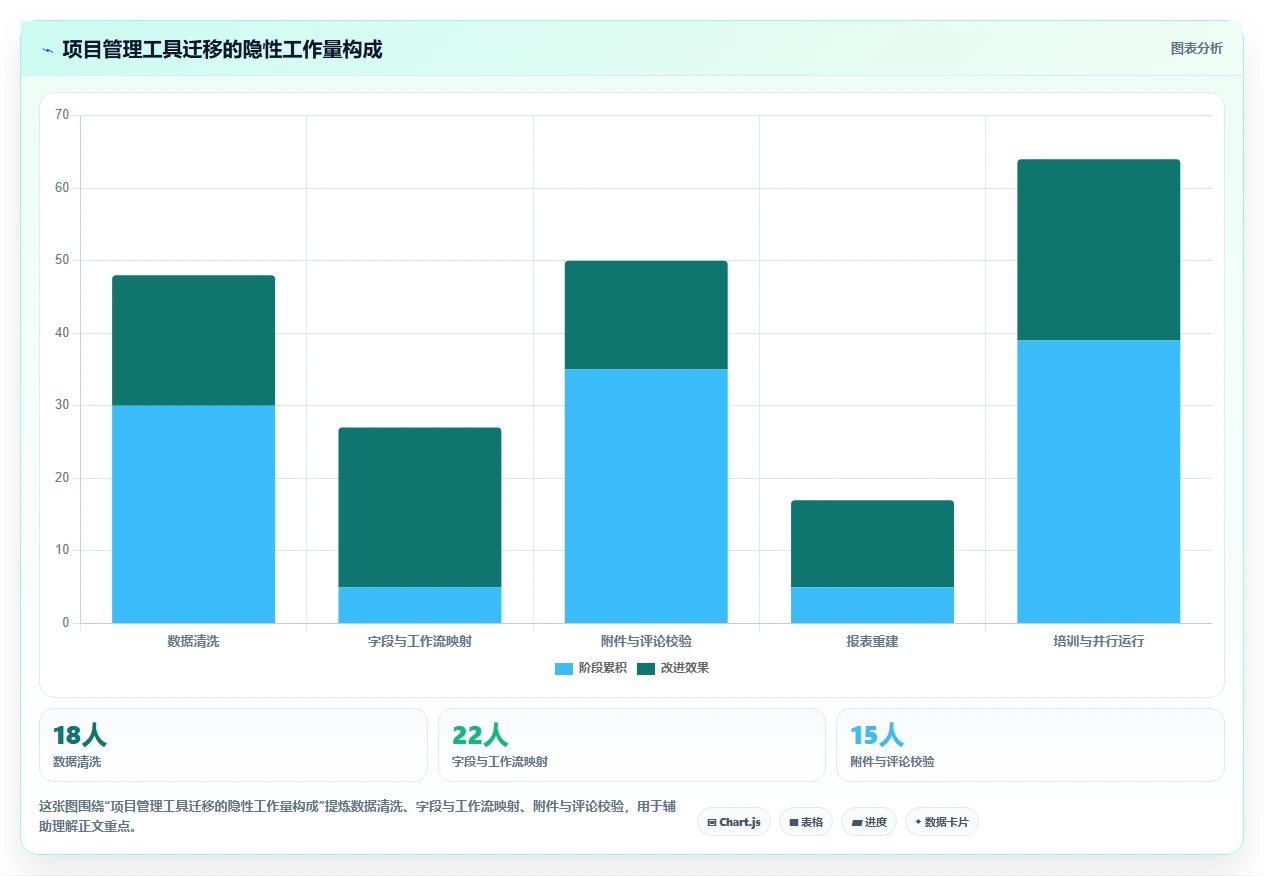The width and height of the screenshot is (1264, 876).
Task: Click the green segment of 字段与工作流映射 bar
Action: [x=420, y=507]
